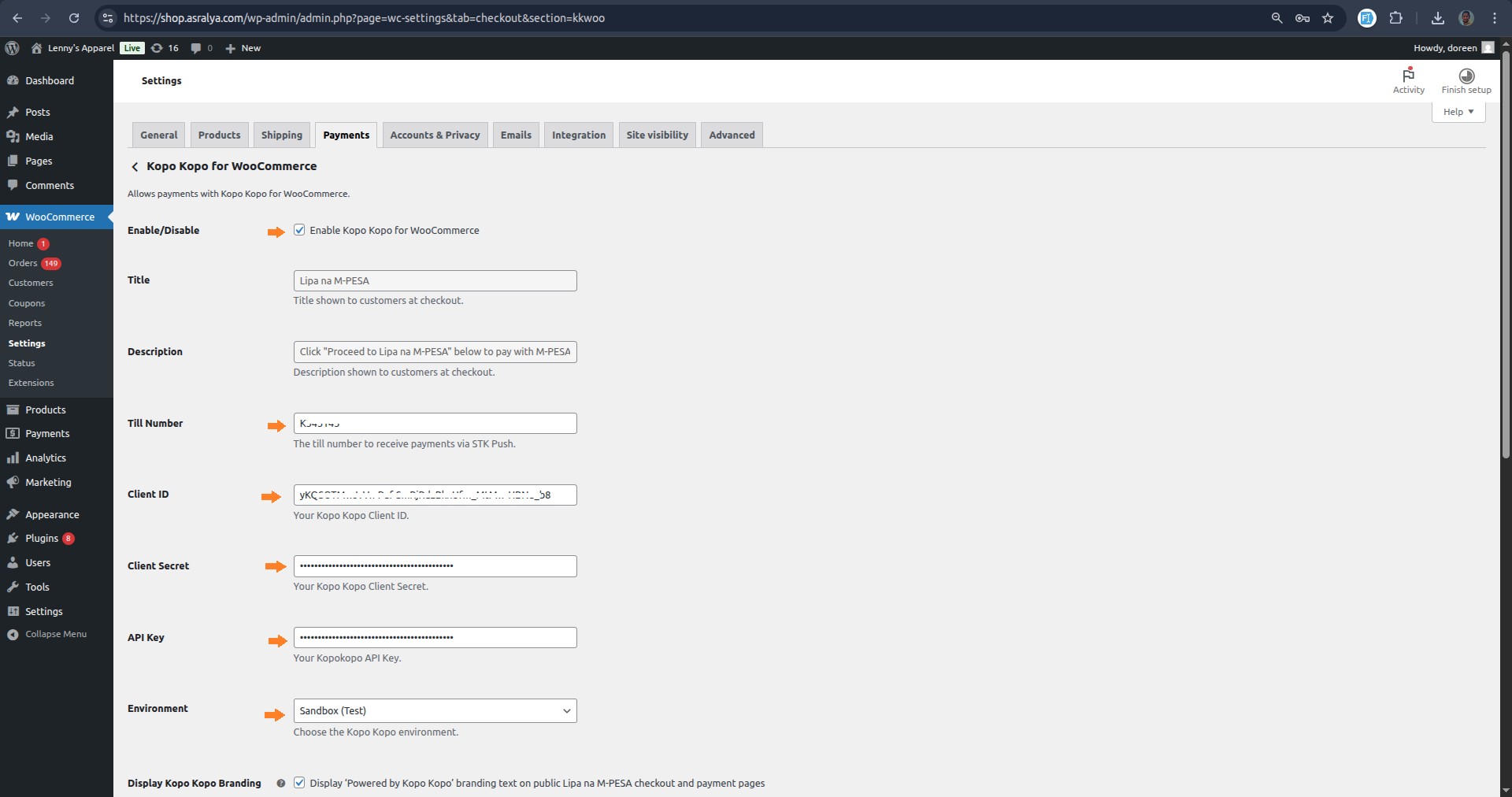1512x797 pixels.
Task: Click the Plugins icon showing 8 updates
Action: [13, 538]
